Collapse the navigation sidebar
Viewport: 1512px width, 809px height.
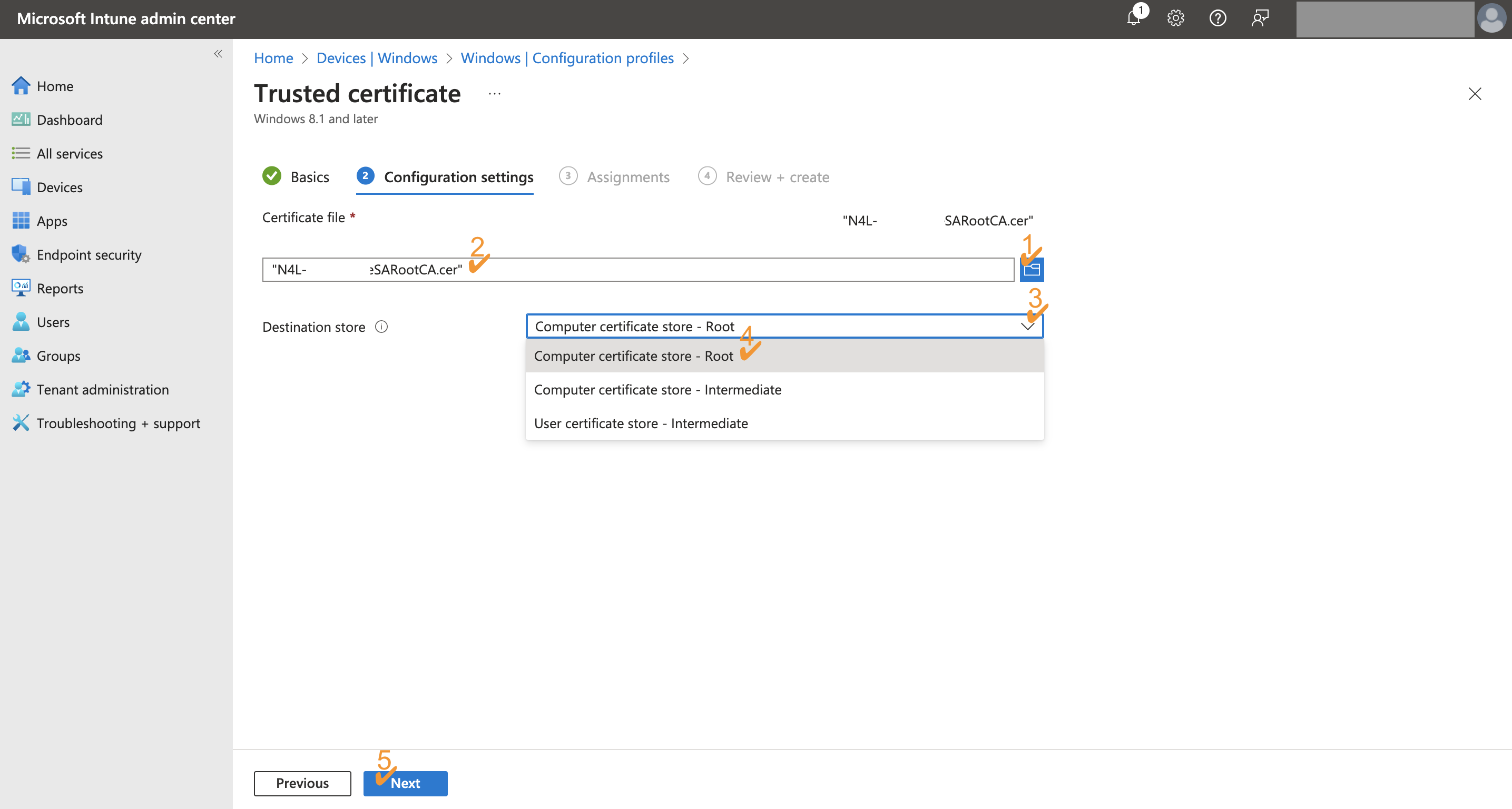coord(218,54)
